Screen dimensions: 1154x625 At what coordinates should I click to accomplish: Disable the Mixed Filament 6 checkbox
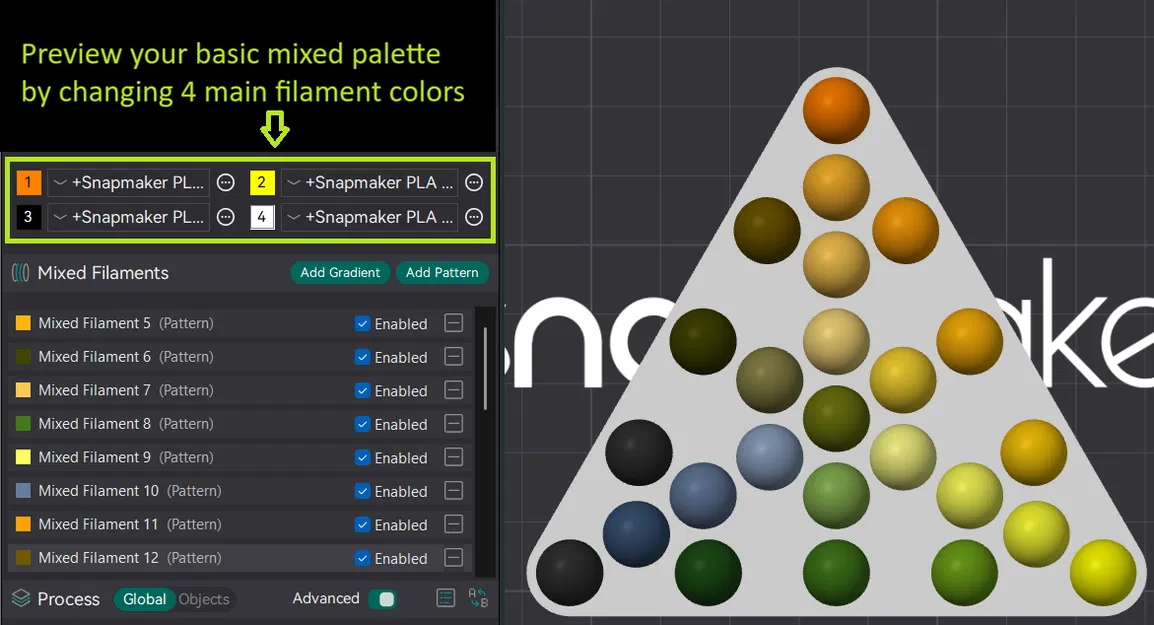point(361,356)
